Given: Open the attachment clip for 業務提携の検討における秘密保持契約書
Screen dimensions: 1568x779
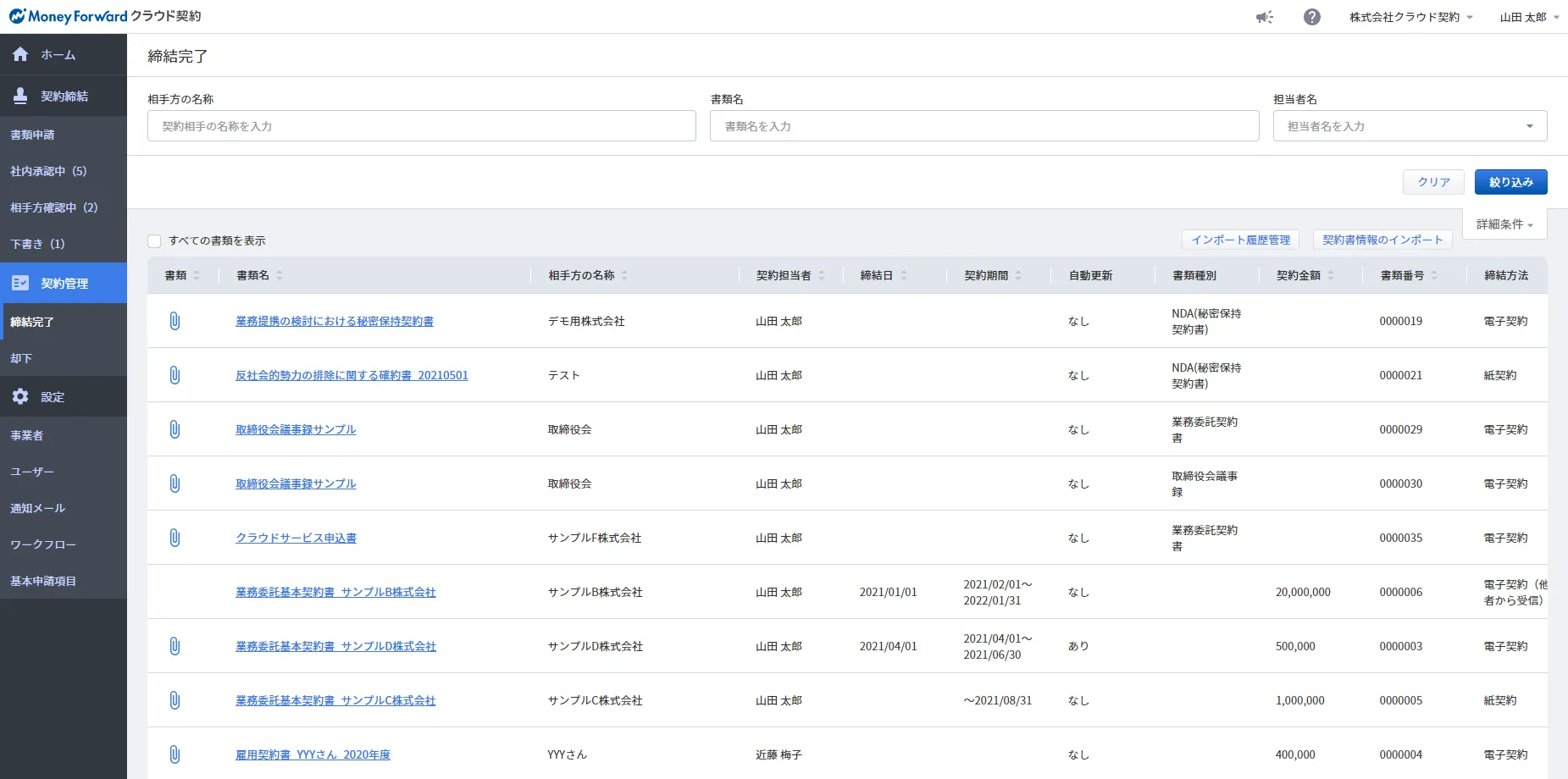Looking at the screenshot, I should pyautogui.click(x=175, y=321).
